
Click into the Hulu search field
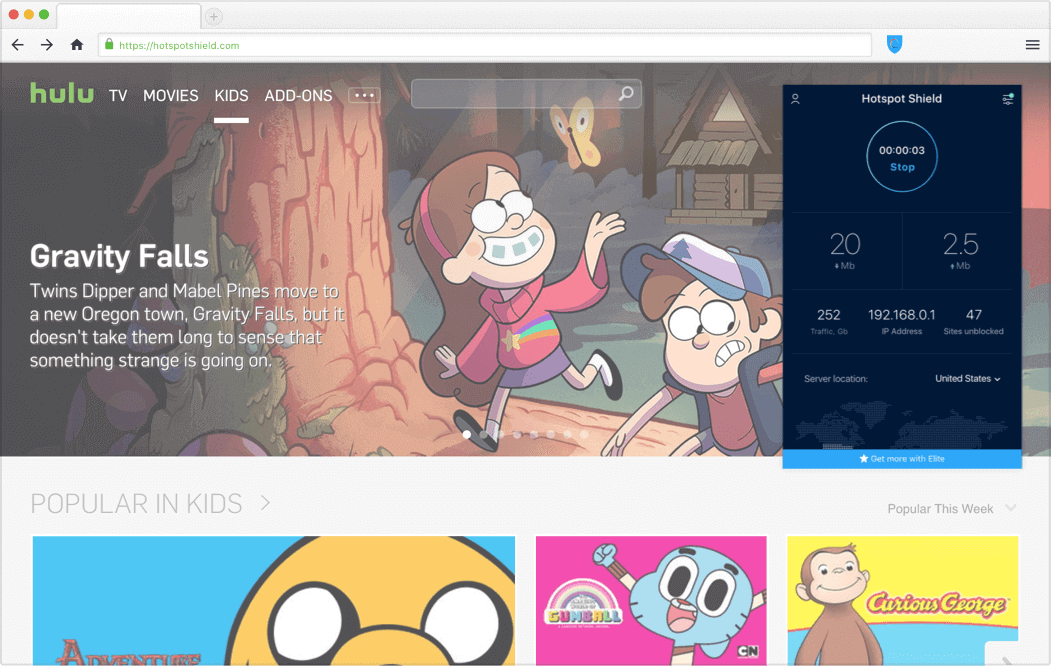(526, 94)
